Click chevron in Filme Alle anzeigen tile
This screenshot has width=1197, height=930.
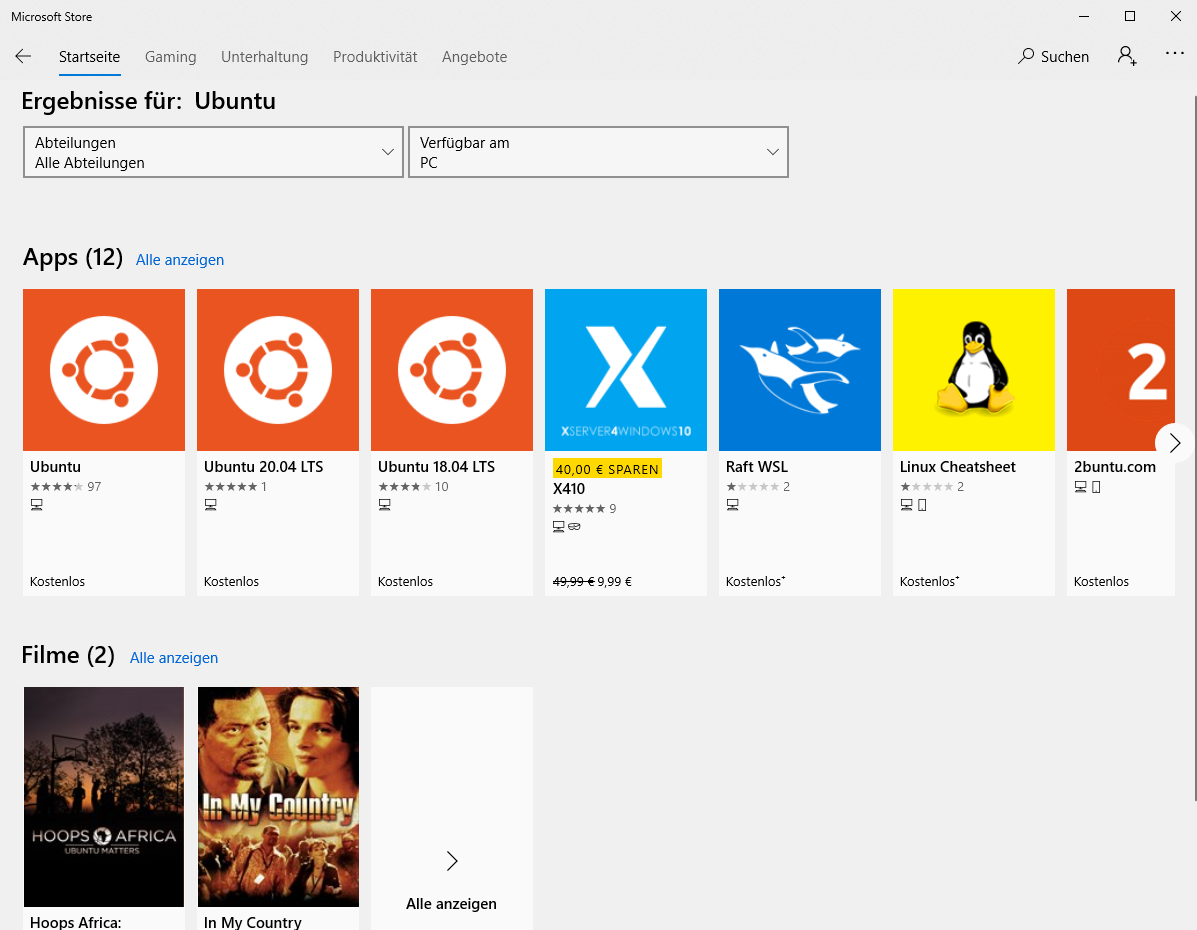coord(452,861)
